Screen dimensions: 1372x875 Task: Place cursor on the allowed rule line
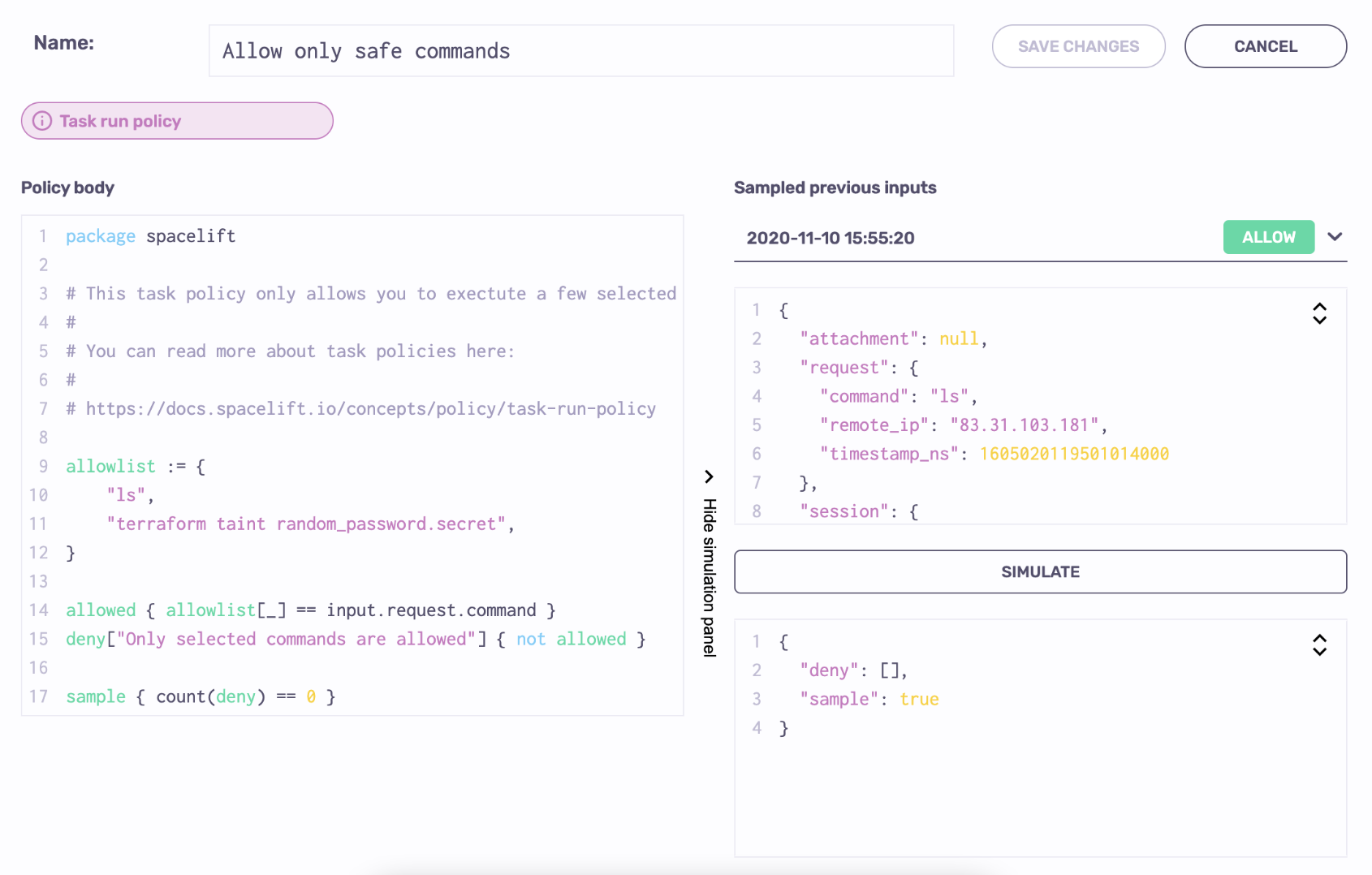pos(310,610)
